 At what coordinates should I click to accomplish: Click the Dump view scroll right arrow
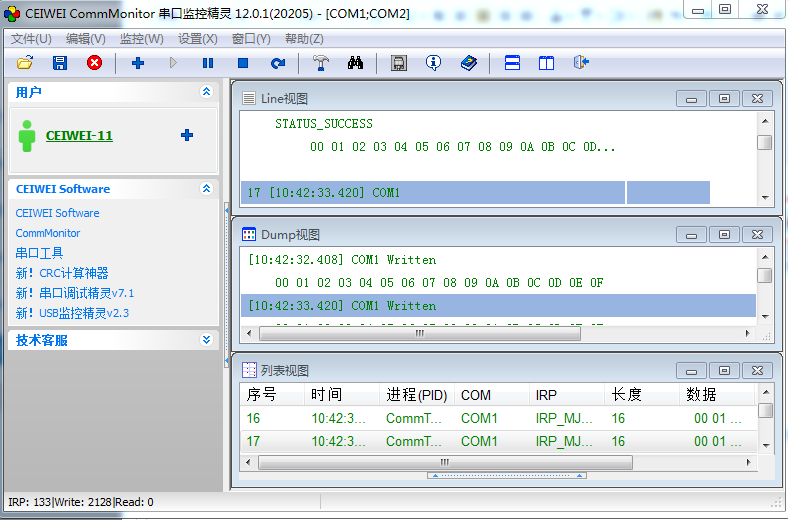coord(748,333)
